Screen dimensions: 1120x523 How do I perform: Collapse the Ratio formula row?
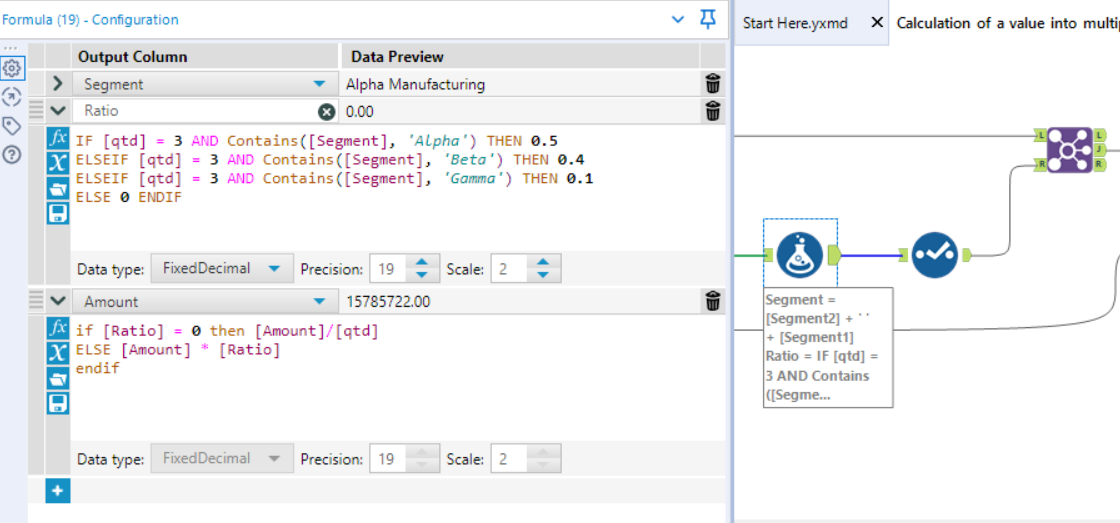coord(58,111)
